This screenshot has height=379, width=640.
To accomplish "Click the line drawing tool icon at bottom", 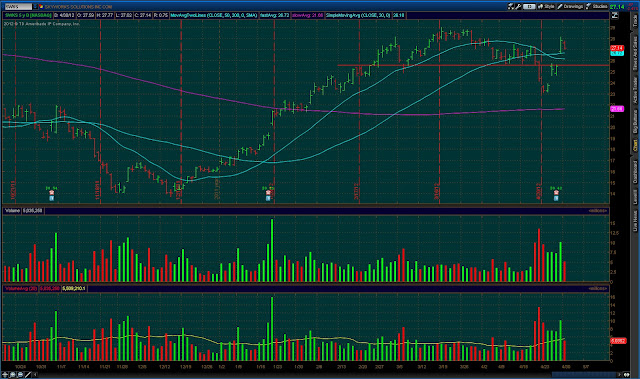I will click(x=28, y=375).
